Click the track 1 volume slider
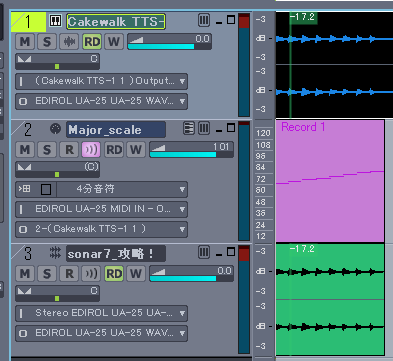This screenshot has width=393, height=361. click(x=169, y=42)
